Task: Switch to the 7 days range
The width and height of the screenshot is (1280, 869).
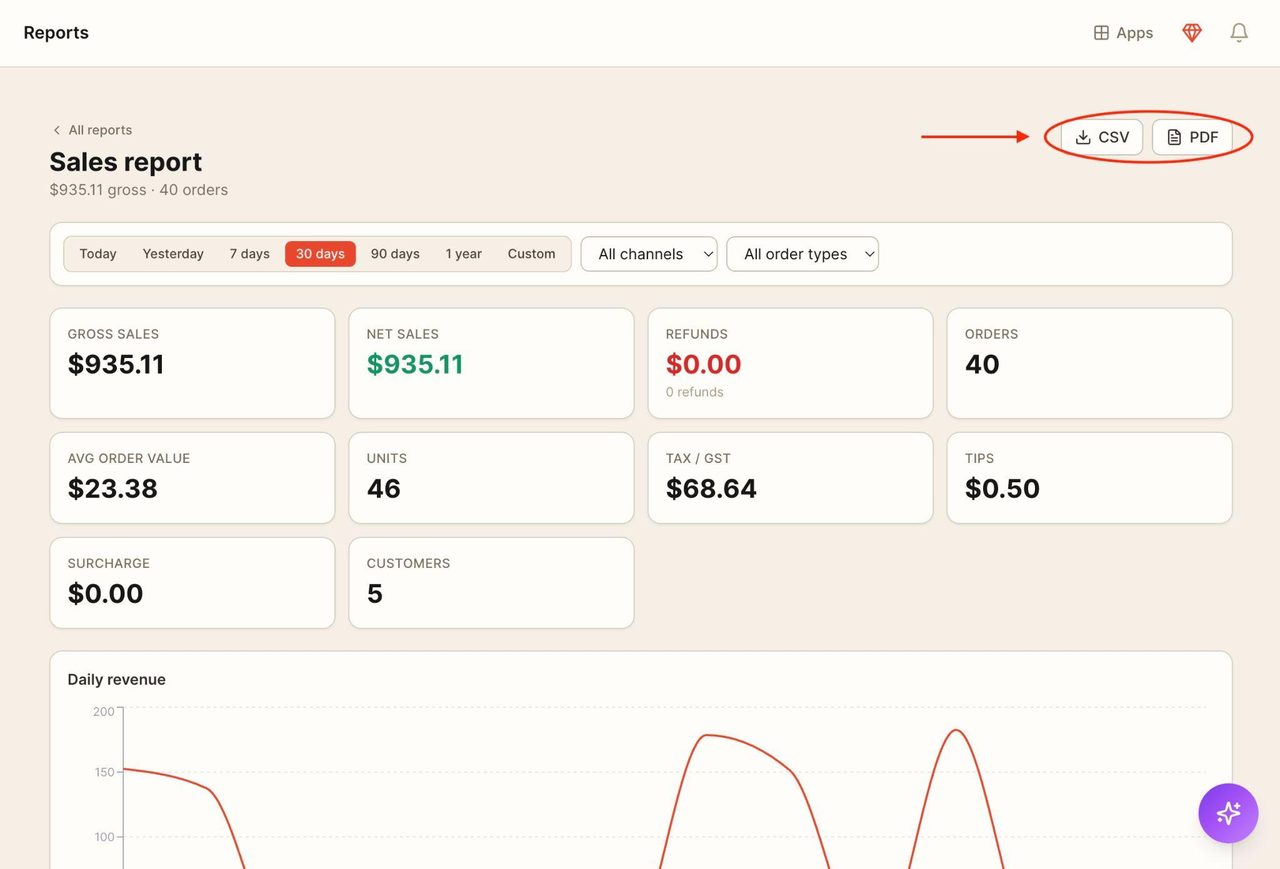Action: pos(250,254)
